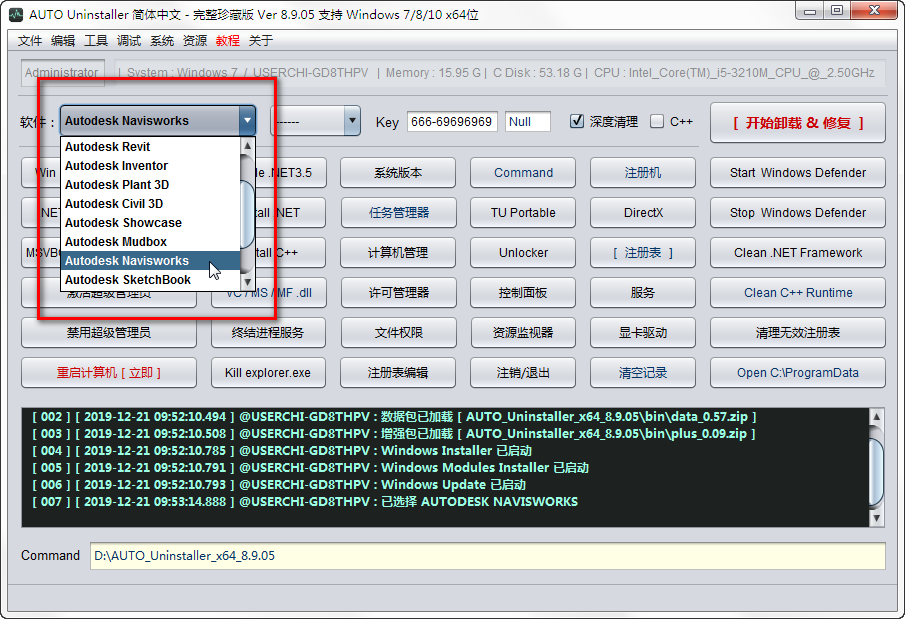This screenshot has width=905, height=619.
Task: Focus the Command path input field
Action: click(487, 555)
